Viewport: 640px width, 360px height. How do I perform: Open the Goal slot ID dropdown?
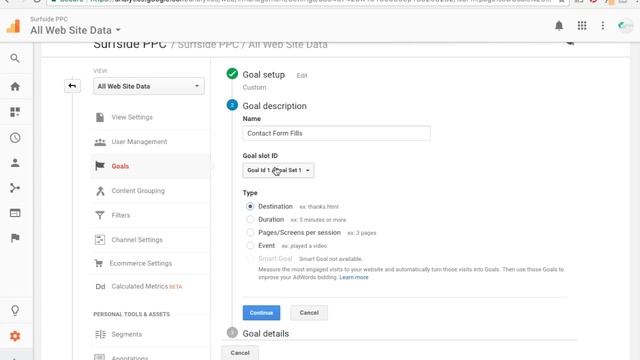[x=278, y=170]
